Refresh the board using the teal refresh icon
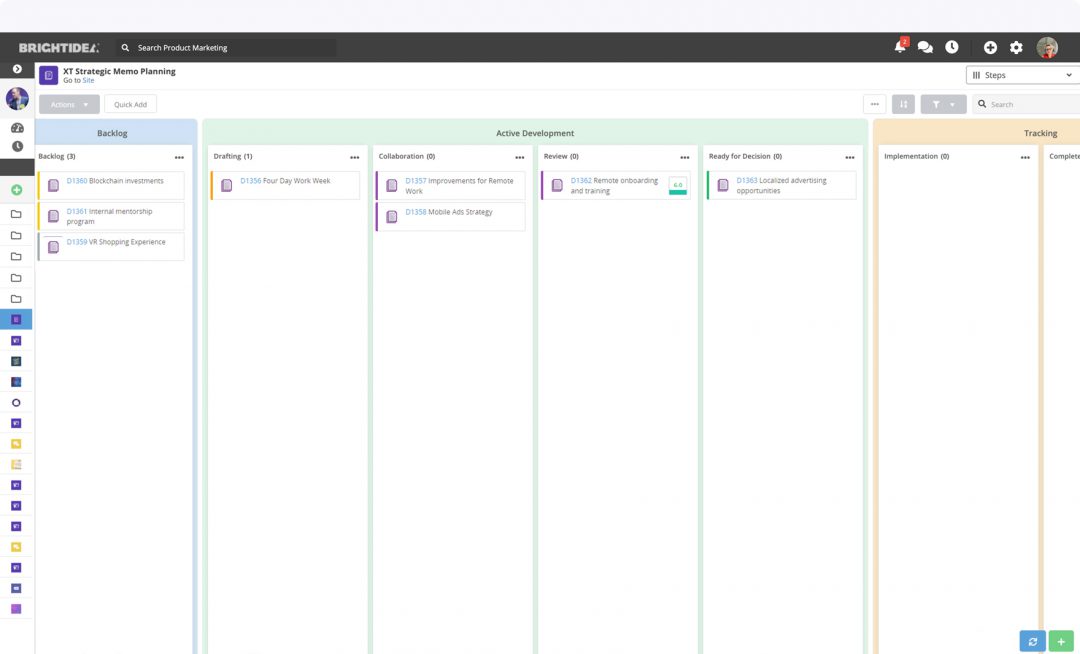The image size is (1080, 654). pyautogui.click(x=1032, y=641)
